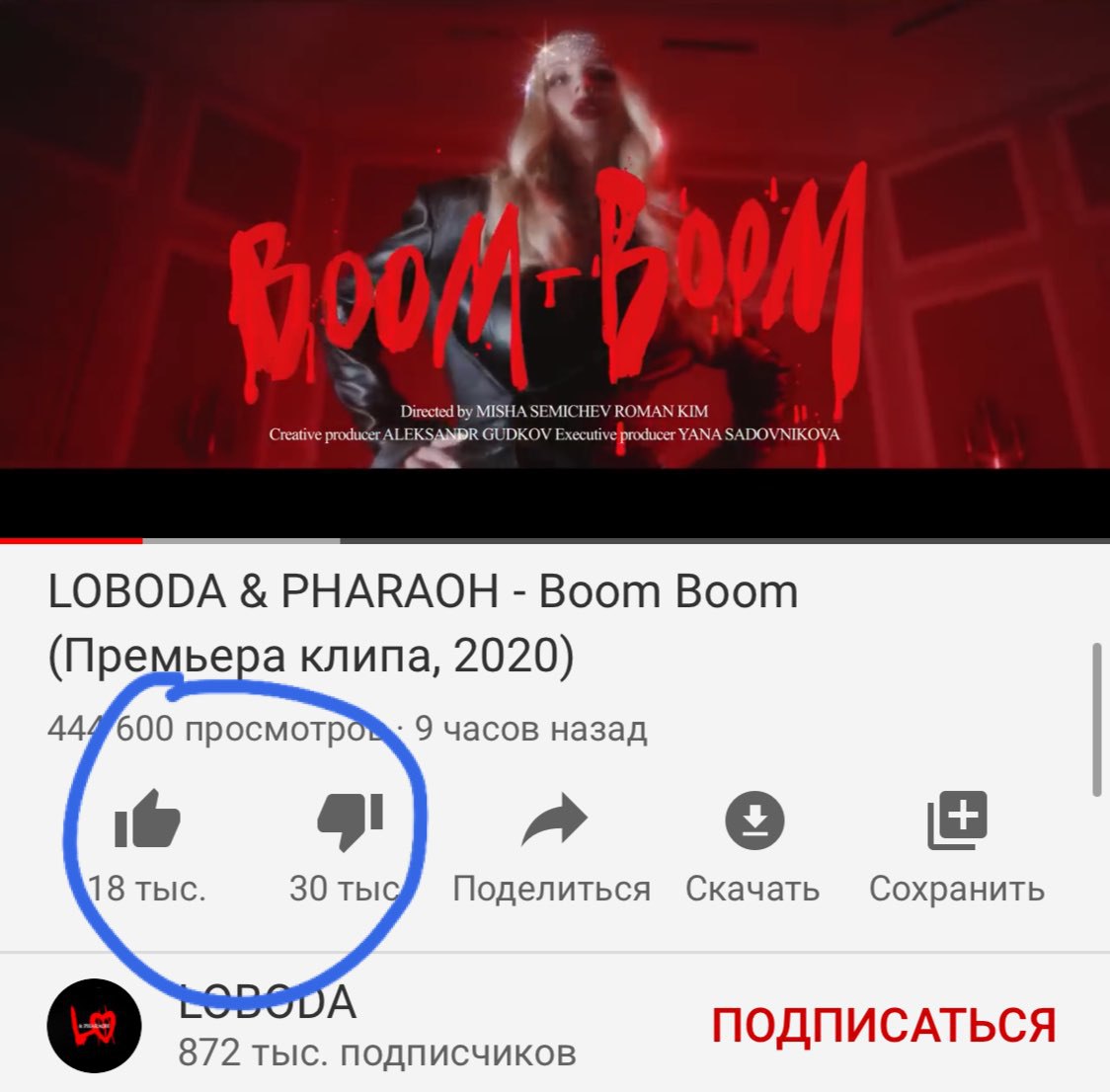Seek on the red video progress bar

(x=71, y=541)
